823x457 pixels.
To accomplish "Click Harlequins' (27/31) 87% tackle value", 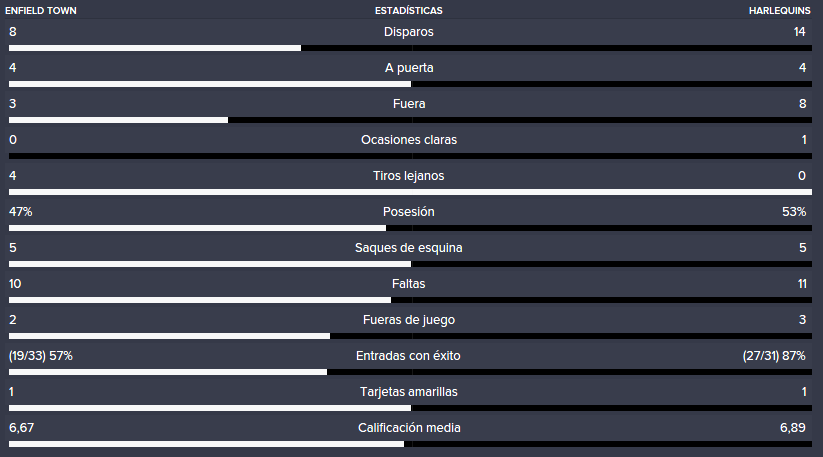I will pos(774,356).
